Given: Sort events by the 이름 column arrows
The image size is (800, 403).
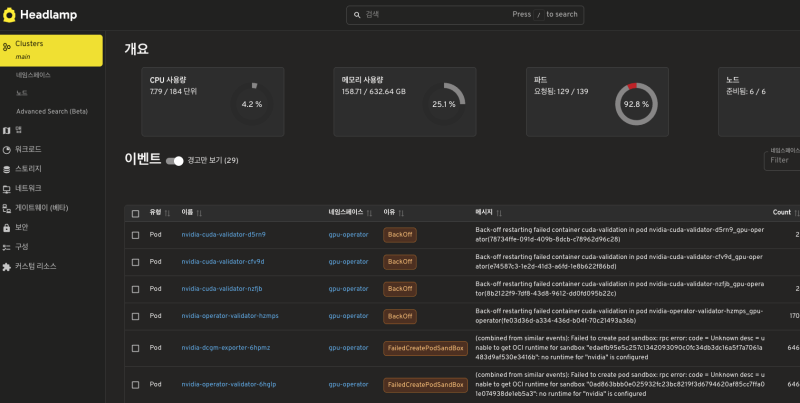Looking at the screenshot, I should (200, 213).
